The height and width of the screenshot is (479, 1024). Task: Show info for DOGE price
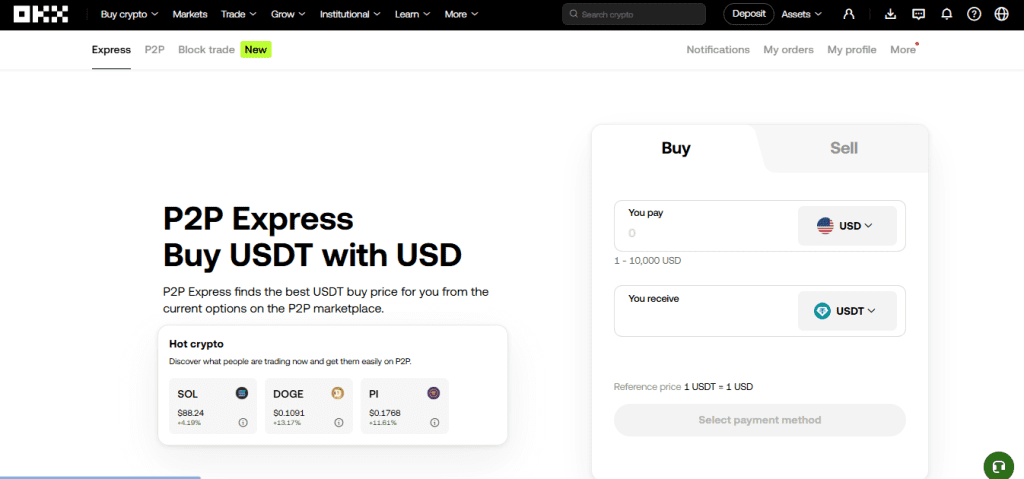pos(339,423)
